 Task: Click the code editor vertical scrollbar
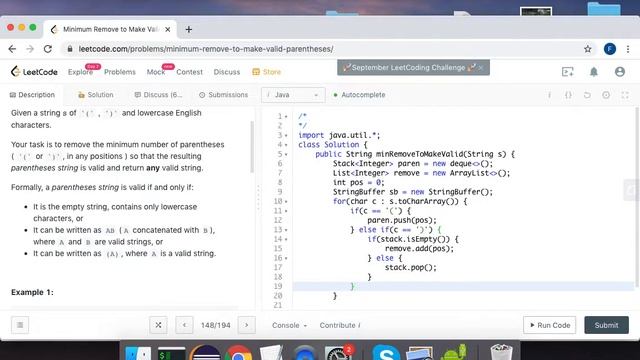tap(637, 198)
